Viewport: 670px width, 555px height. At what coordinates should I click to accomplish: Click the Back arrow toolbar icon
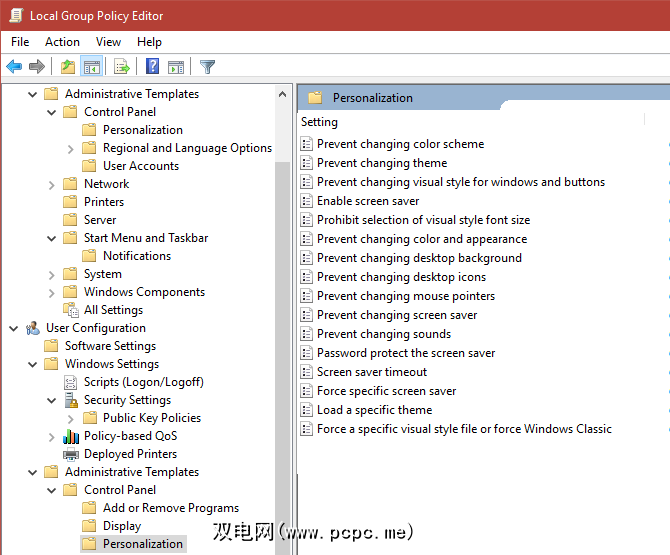(x=14, y=67)
